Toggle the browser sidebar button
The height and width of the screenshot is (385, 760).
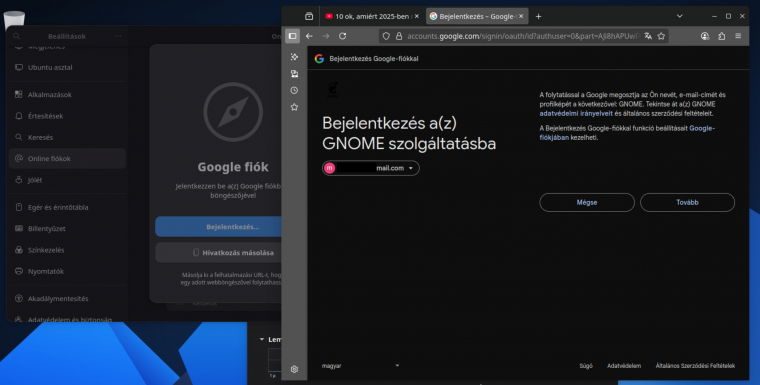(292, 36)
